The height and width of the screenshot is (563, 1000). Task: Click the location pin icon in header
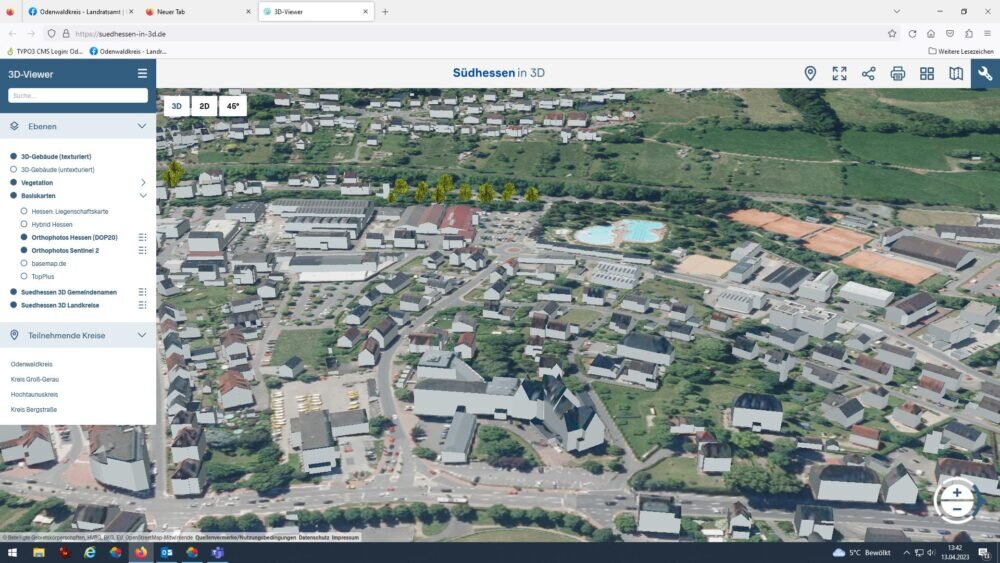pos(810,73)
